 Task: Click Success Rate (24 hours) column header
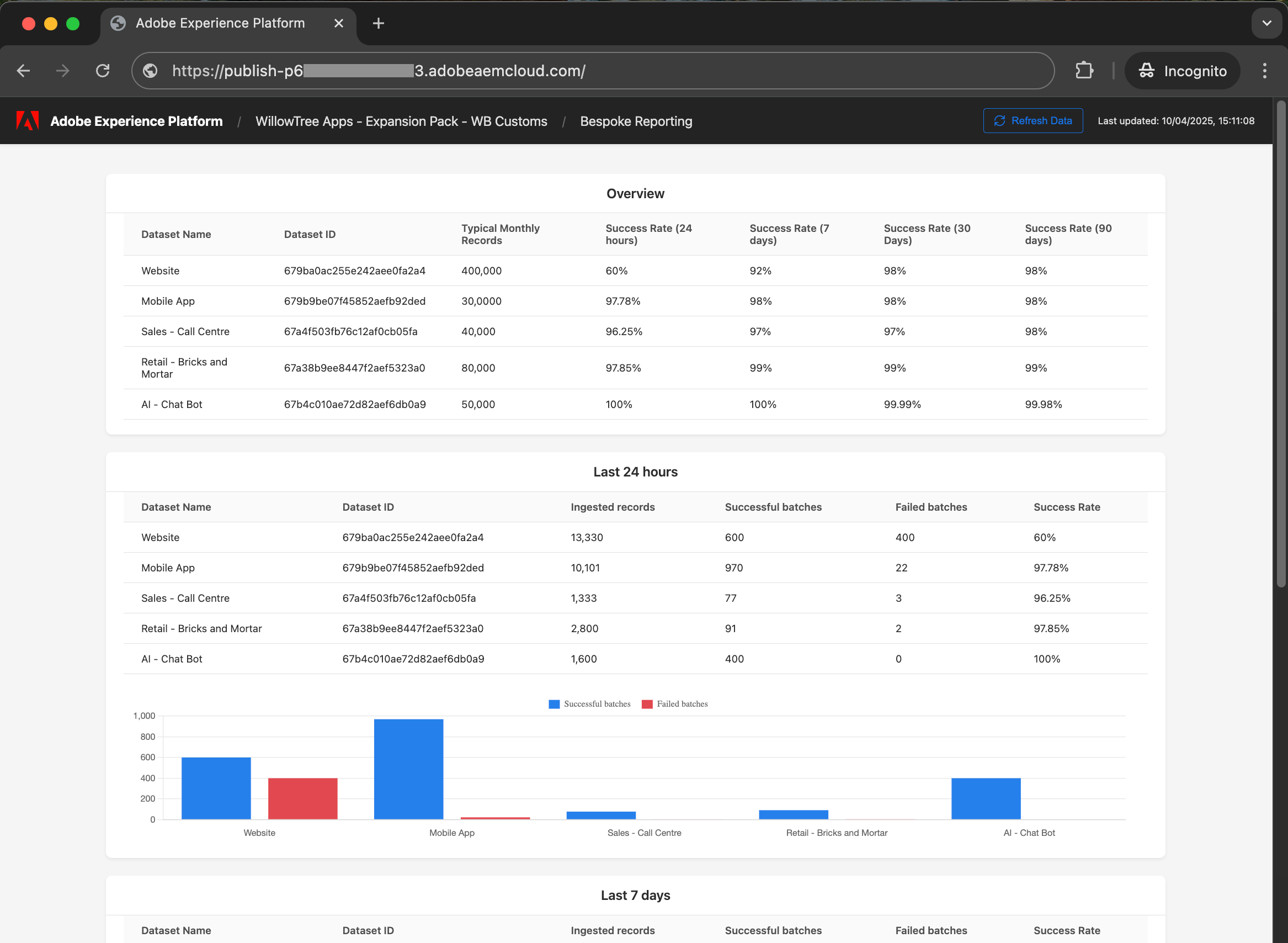coord(648,234)
